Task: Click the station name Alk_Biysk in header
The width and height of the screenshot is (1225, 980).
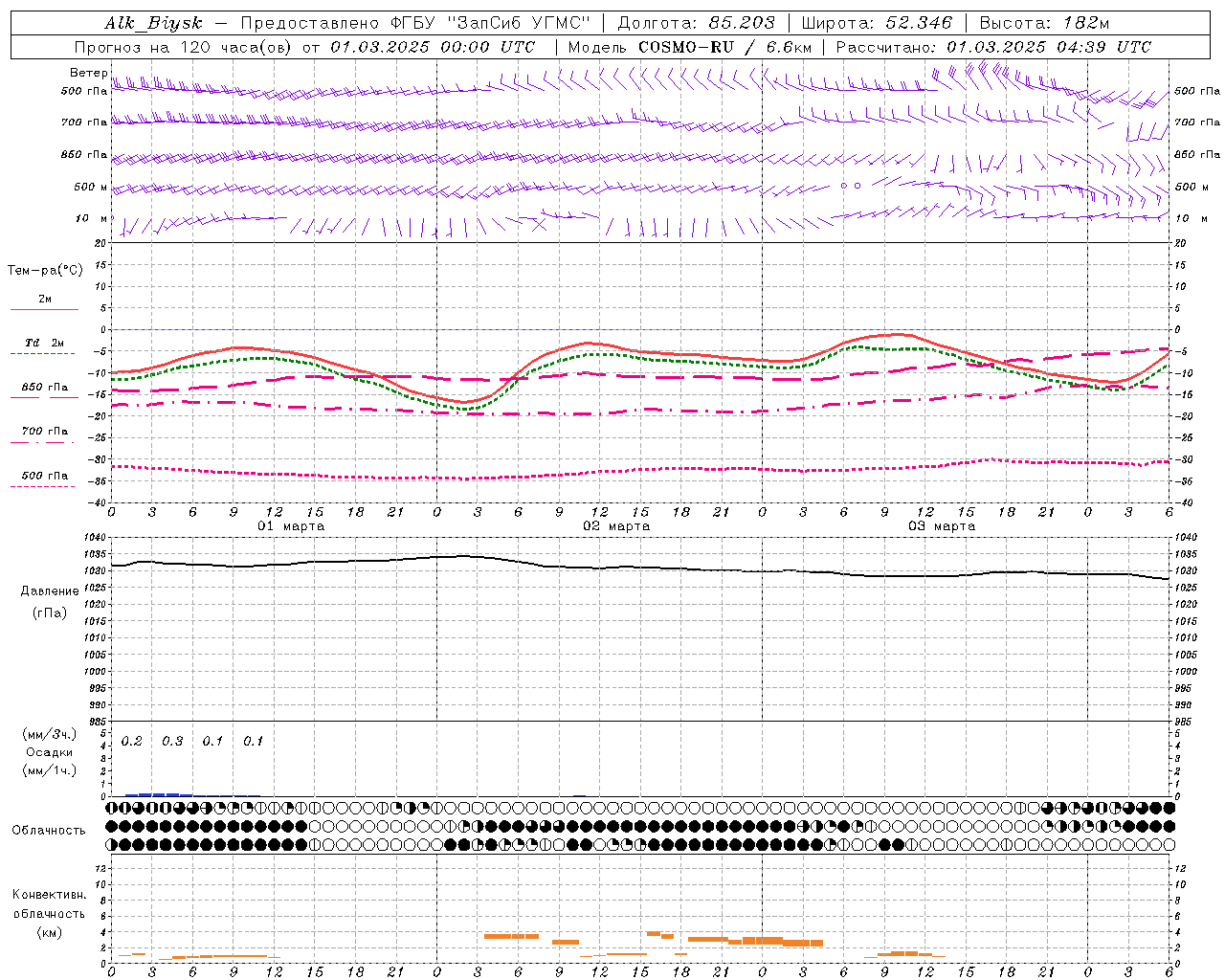Action: pos(153,23)
